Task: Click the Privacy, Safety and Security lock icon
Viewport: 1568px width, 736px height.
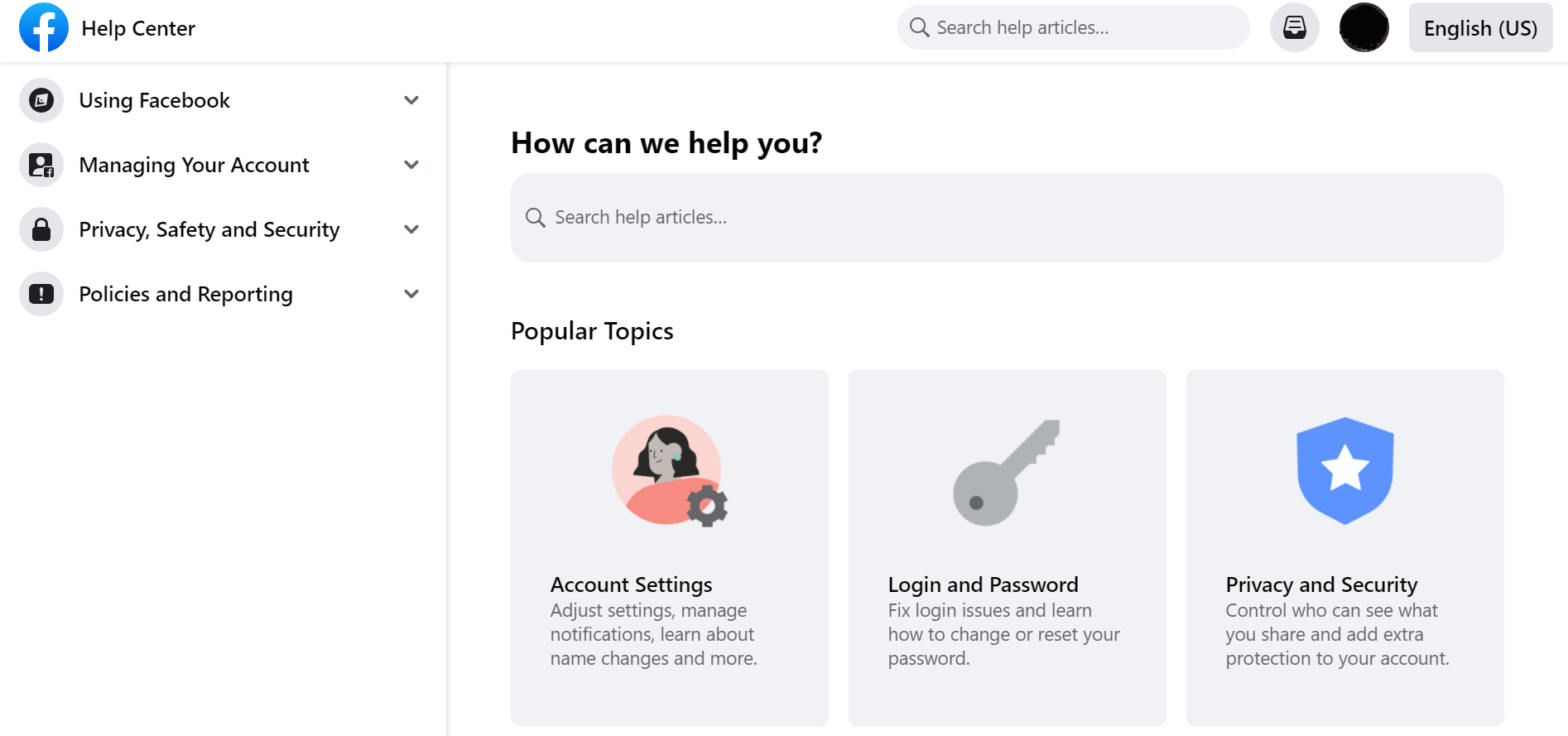Action: click(41, 229)
